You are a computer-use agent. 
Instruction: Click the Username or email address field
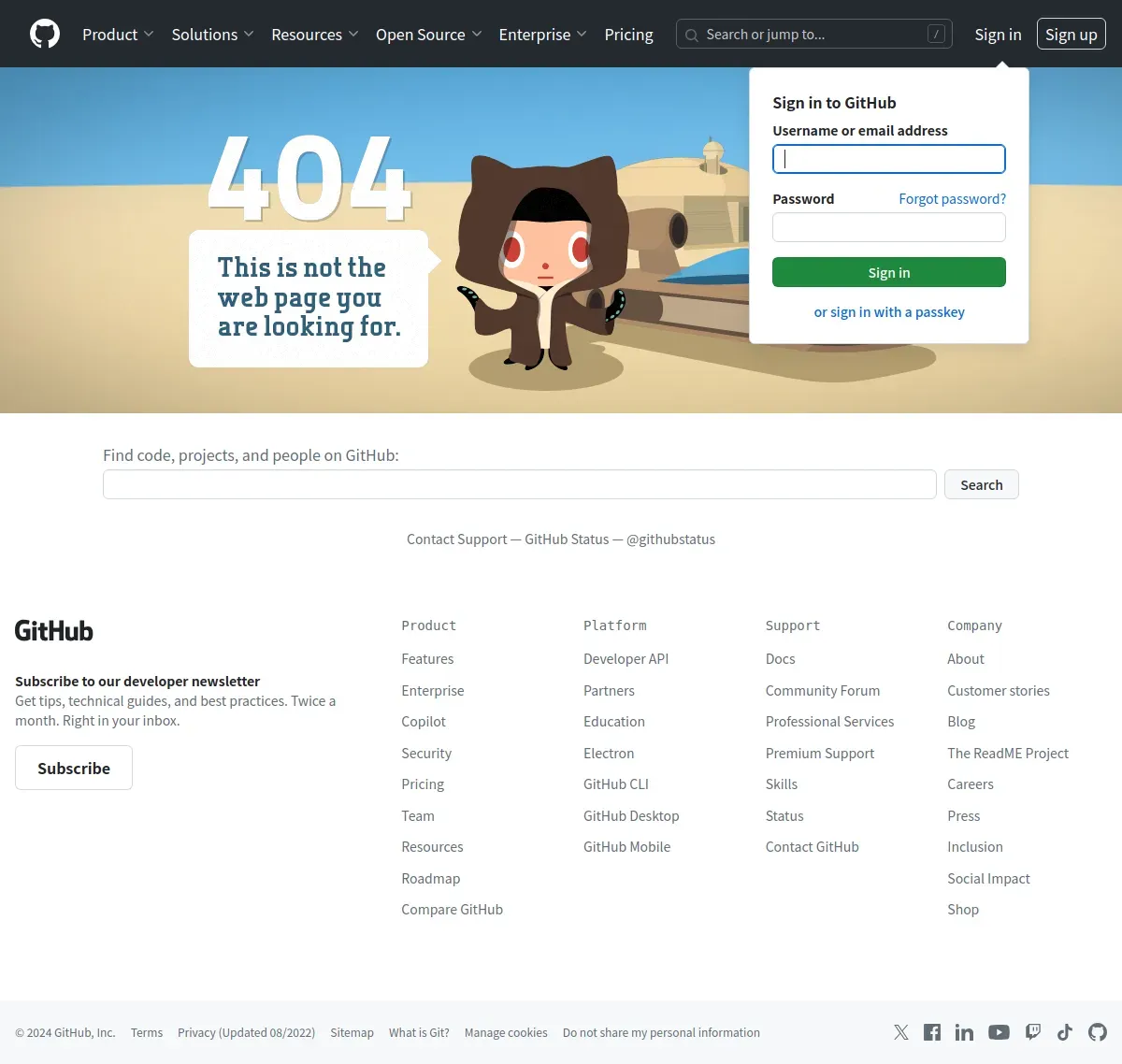[889, 159]
